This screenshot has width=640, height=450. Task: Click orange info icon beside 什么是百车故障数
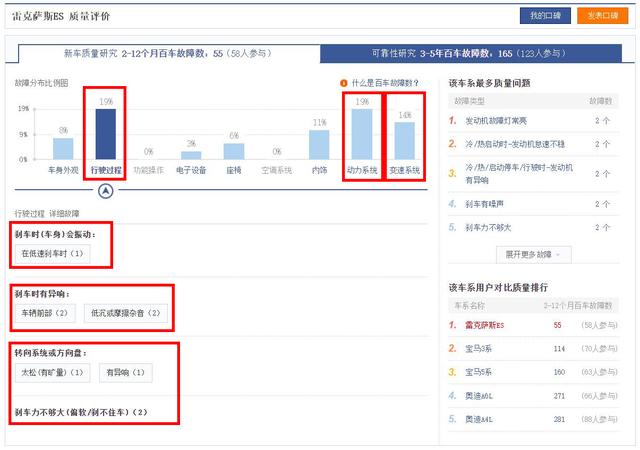344,83
